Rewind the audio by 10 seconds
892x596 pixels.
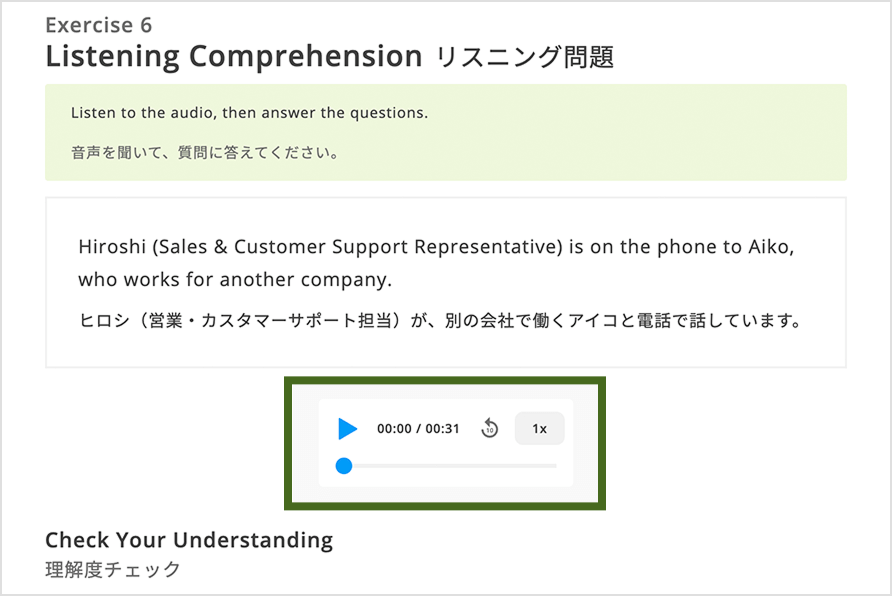[x=489, y=428]
